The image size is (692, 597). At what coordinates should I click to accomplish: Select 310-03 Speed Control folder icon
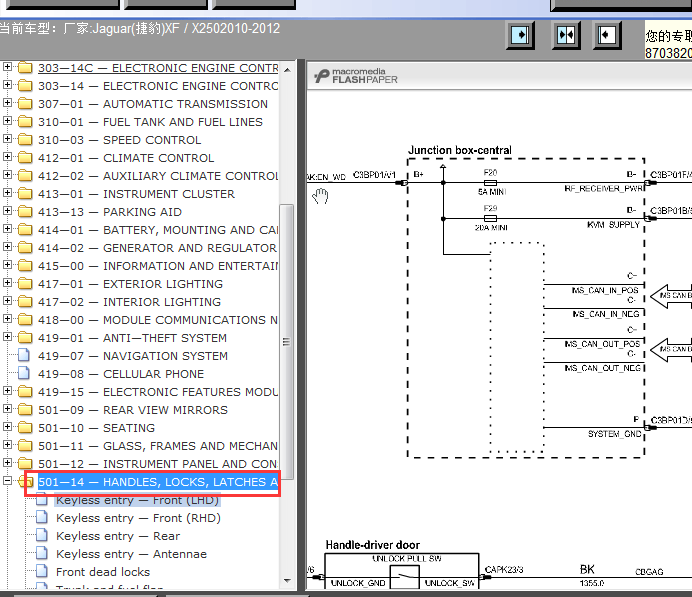25,139
